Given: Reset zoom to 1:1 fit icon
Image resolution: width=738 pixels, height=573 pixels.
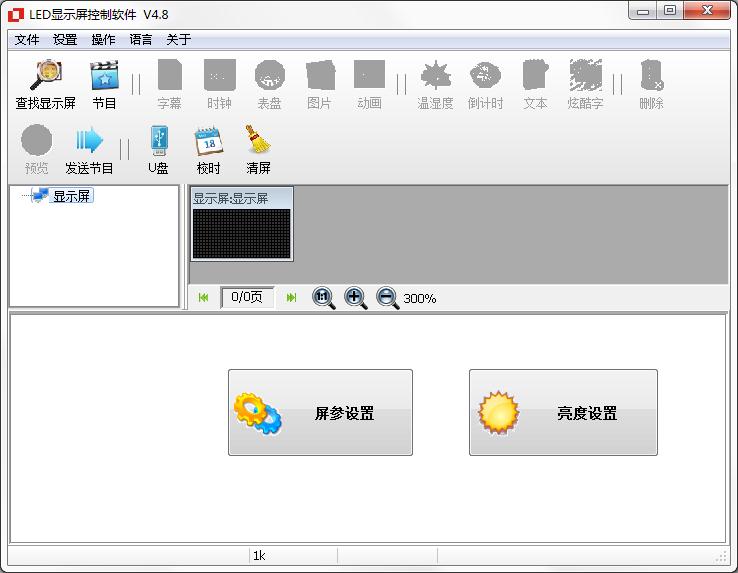Looking at the screenshot, I should coord(323,297).
